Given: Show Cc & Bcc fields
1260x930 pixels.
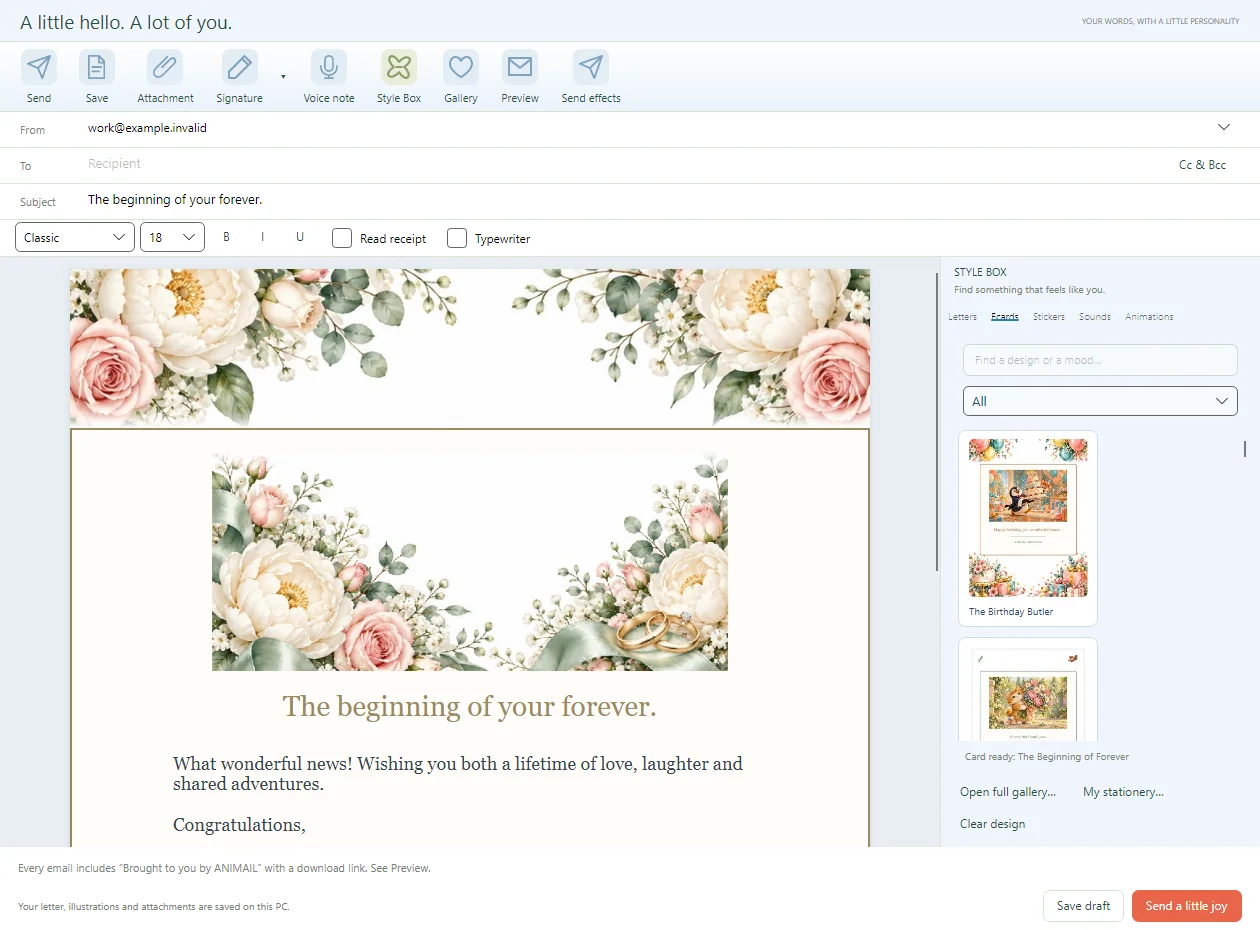Looking at the screenshot, I should (x=1202, y=165).
